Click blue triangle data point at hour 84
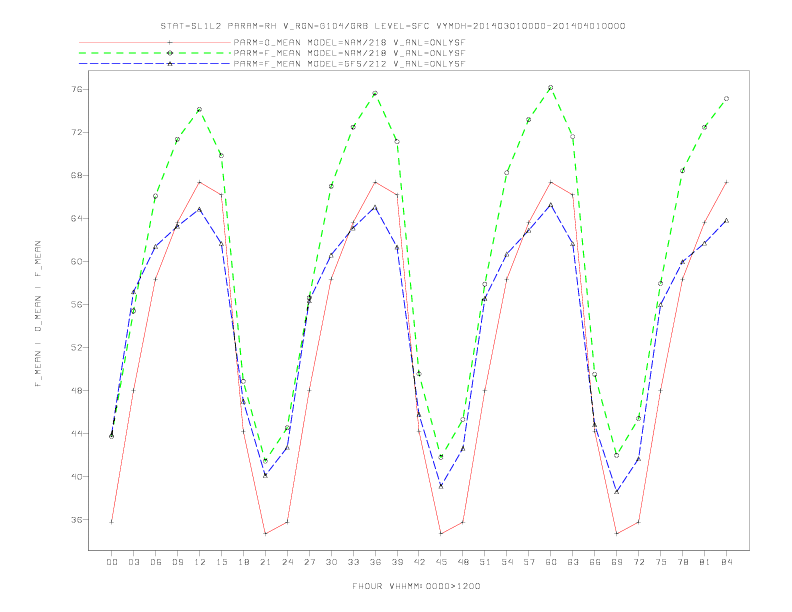 click(x=726, y=220)
